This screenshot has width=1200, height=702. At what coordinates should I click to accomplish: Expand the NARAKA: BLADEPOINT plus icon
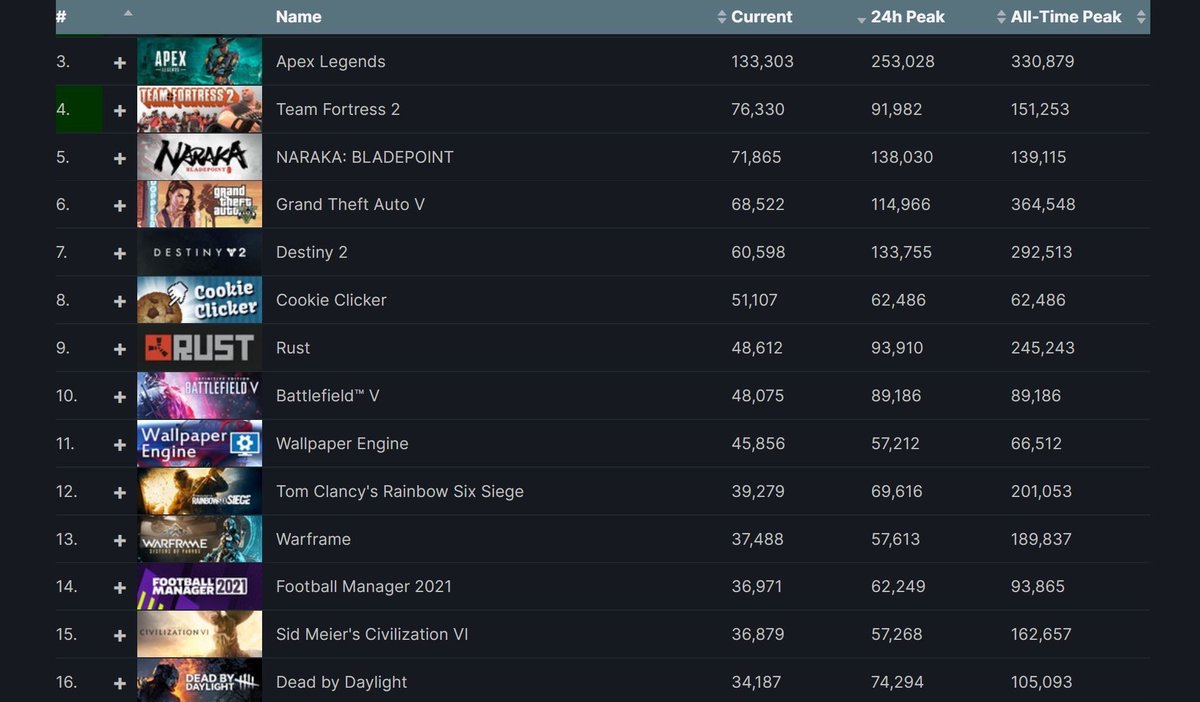120,158
